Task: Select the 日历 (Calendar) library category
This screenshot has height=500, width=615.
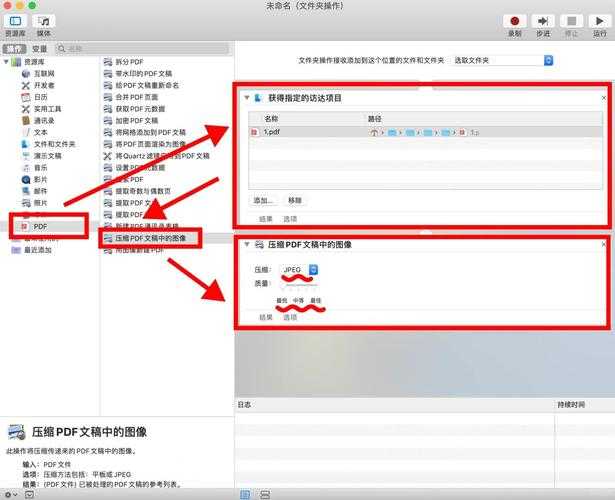Action: 26,97
